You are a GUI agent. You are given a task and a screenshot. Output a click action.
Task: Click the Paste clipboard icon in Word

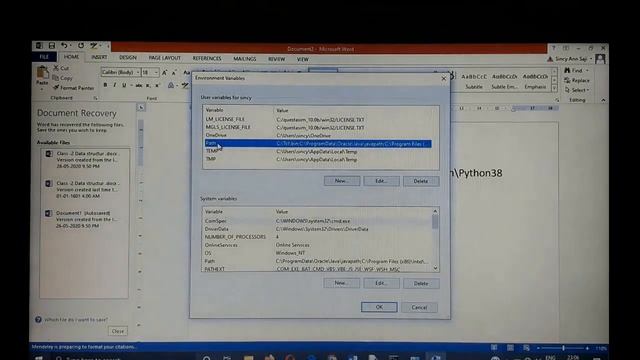[x=42, y=73]
